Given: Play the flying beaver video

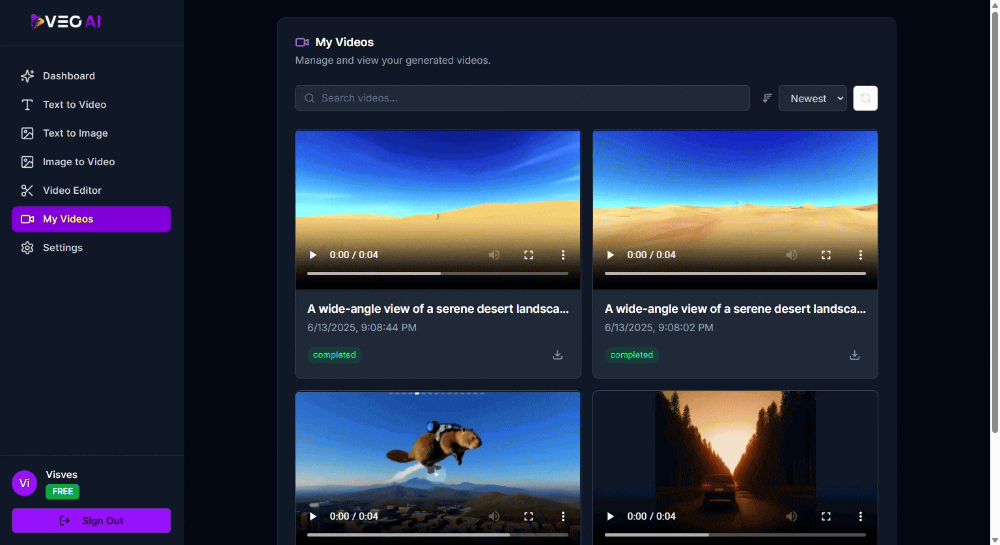Looking at the screenshot, I should [312, 516].
